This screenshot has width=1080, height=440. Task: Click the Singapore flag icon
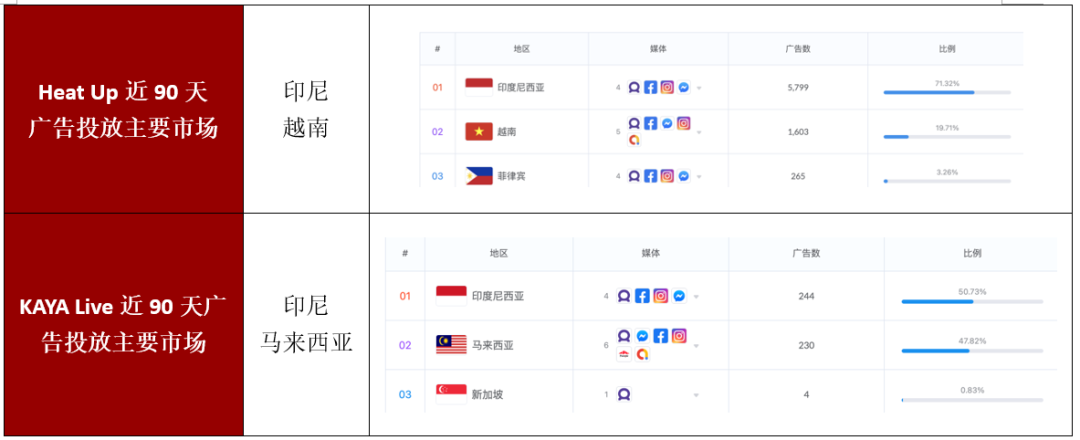tap(451, 391)
